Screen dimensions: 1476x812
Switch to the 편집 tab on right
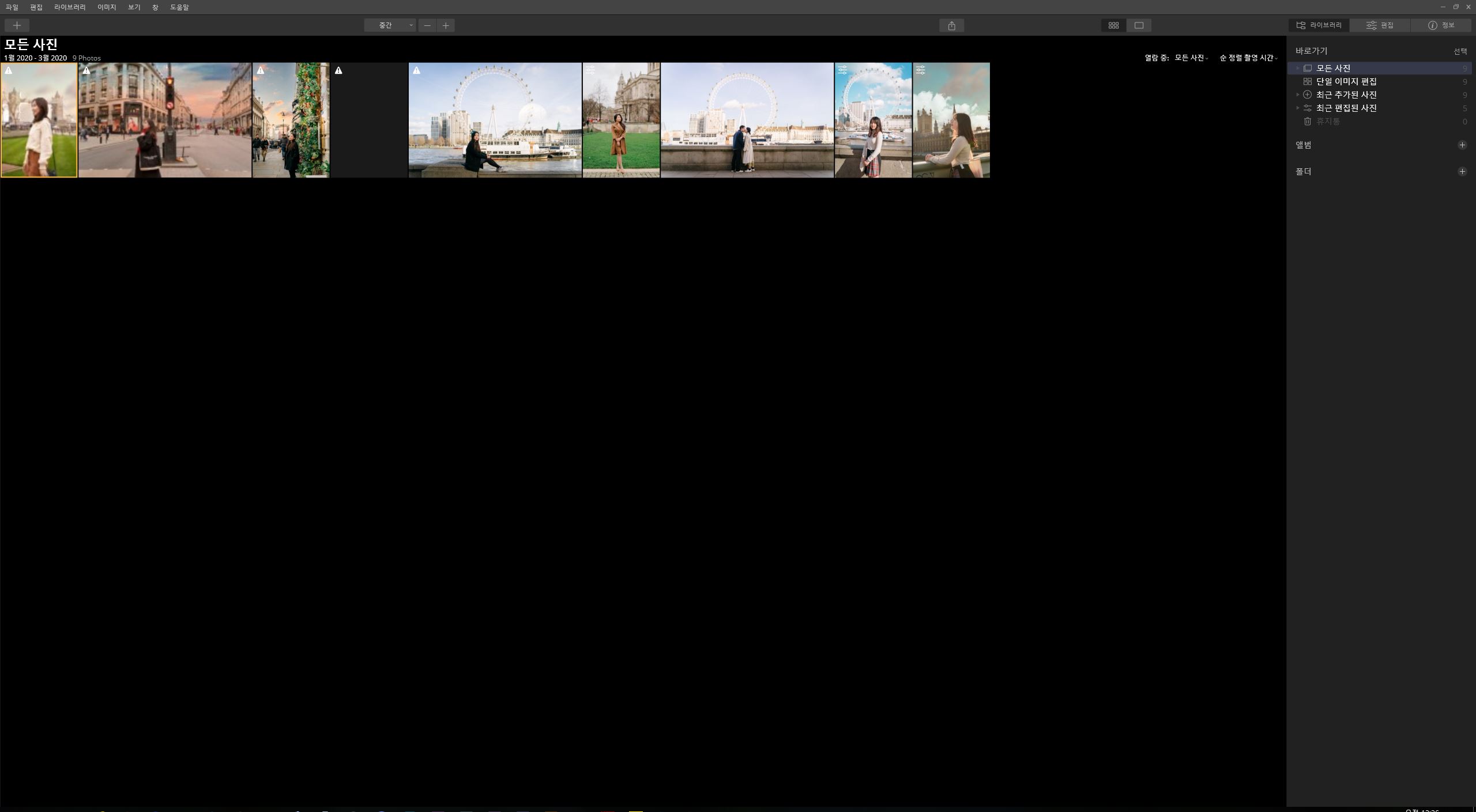pos(1380,25)
